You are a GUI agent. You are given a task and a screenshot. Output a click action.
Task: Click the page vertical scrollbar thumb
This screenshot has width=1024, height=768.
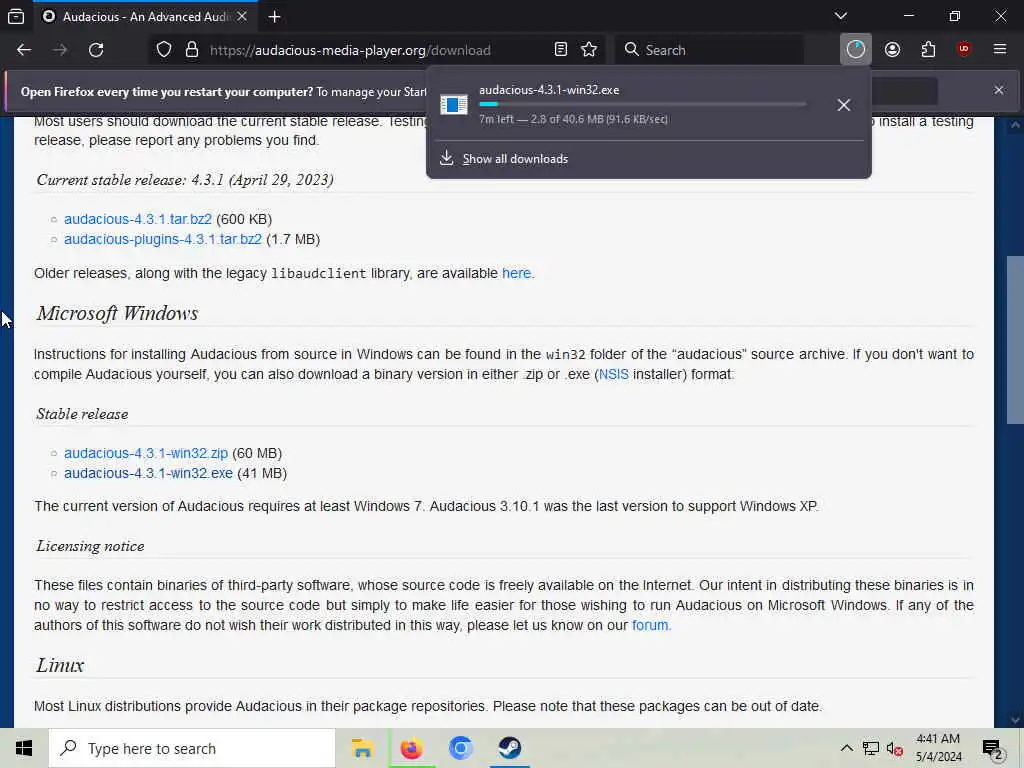pos(1015,340)
